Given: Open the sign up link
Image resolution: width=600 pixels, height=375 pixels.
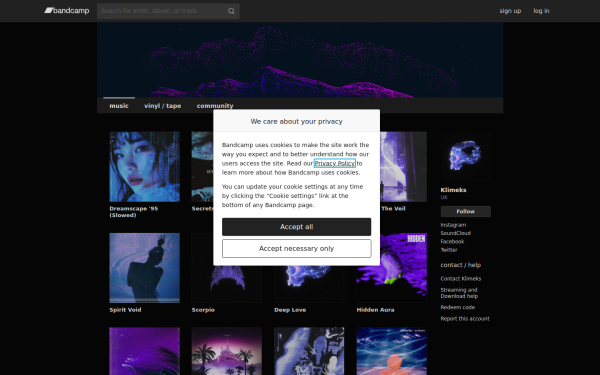Looking at the screenshot, I should tap(510, 11).
